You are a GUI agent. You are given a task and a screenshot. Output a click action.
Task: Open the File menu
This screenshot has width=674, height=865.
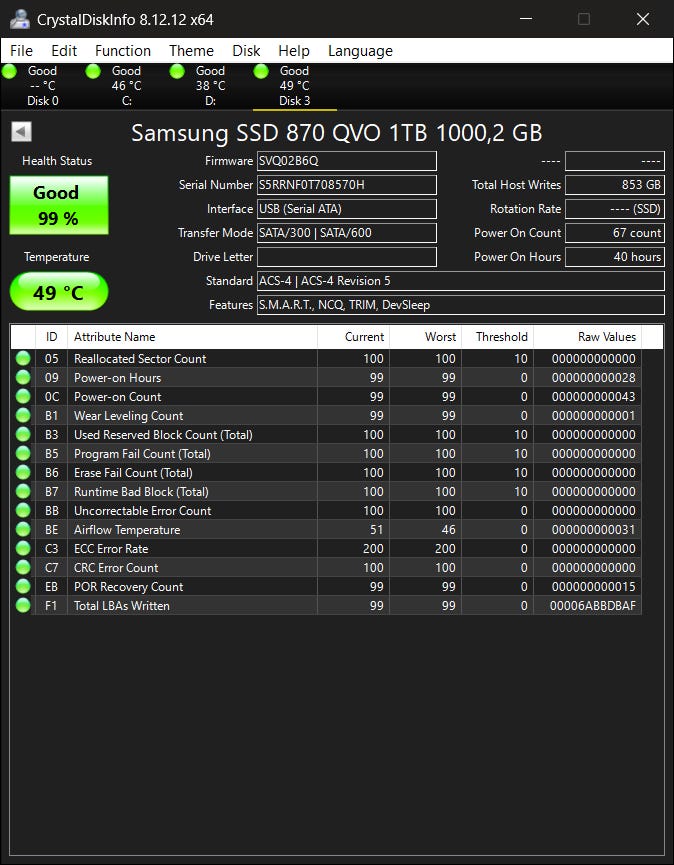click(22, 51)
